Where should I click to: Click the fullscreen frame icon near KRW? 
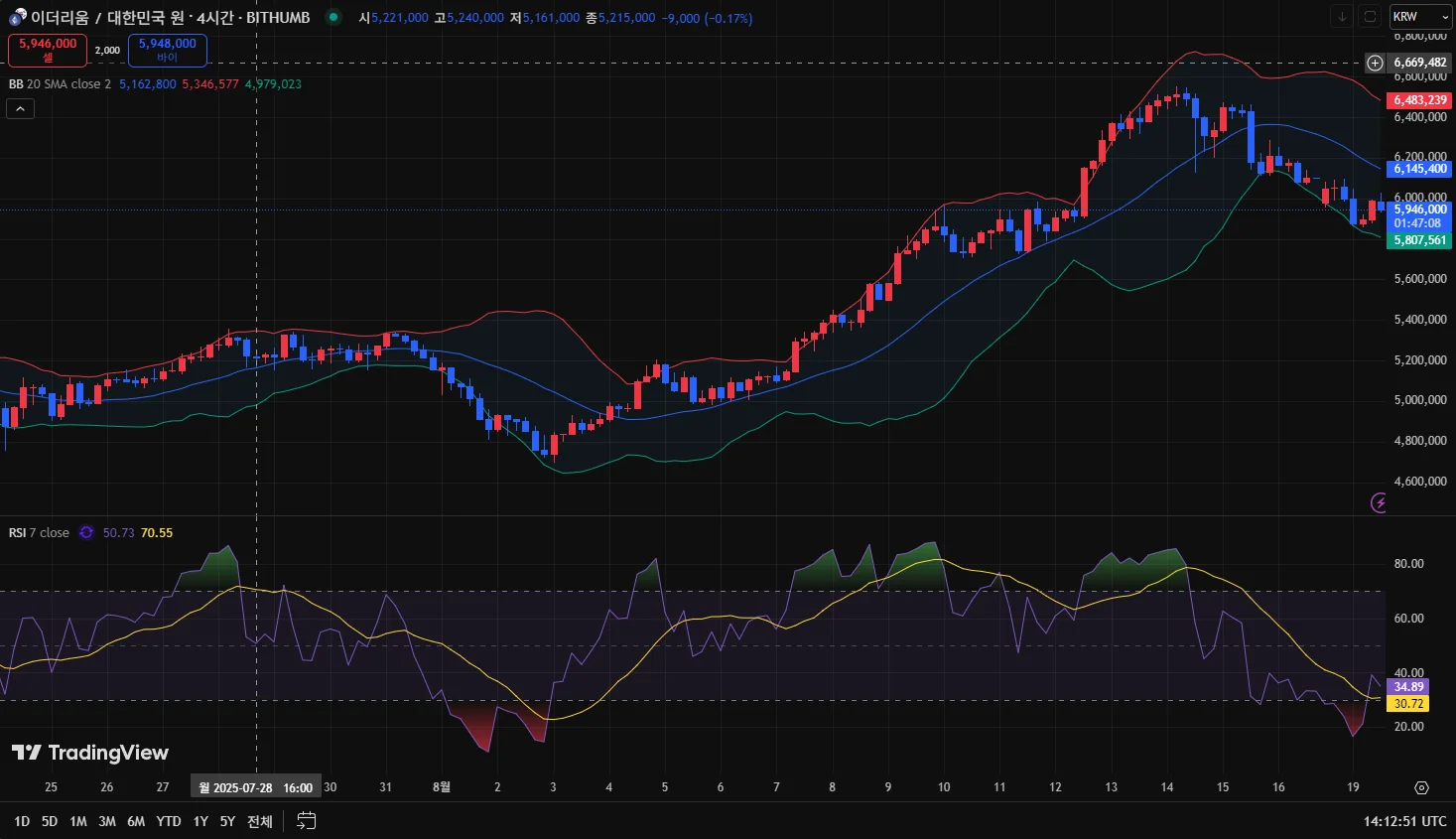[1370, 17]
